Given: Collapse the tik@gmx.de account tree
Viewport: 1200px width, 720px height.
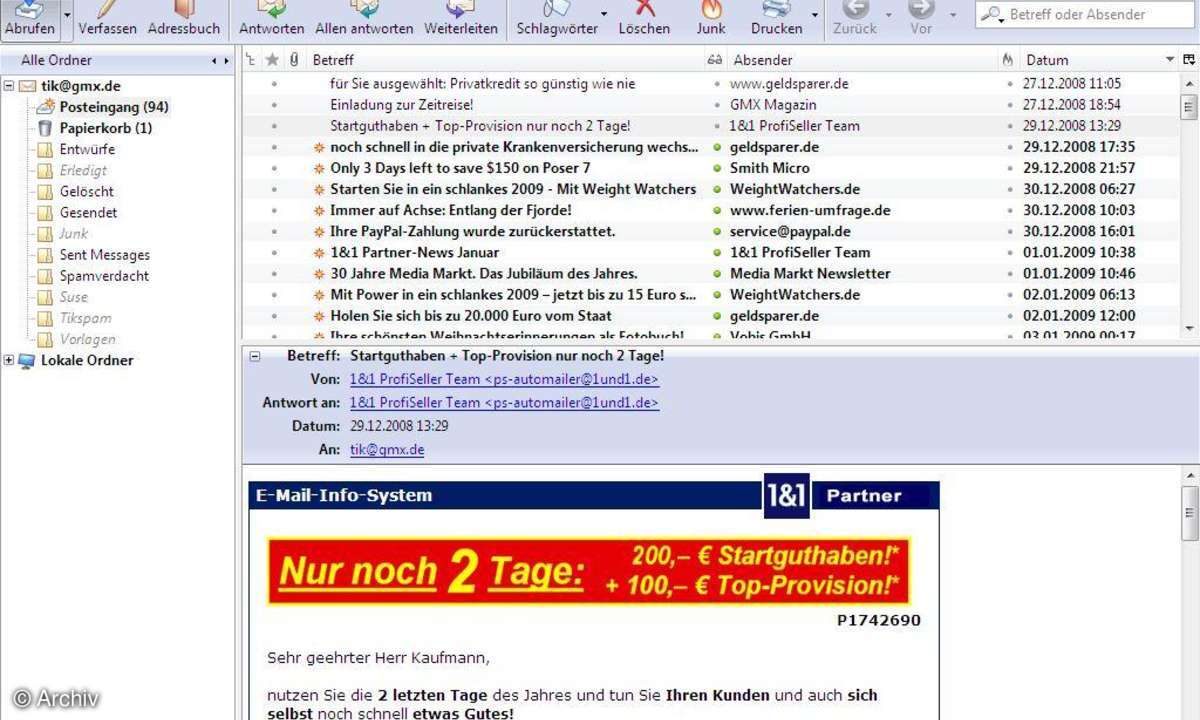Looking at the screenshot, I should coord(9,86).
